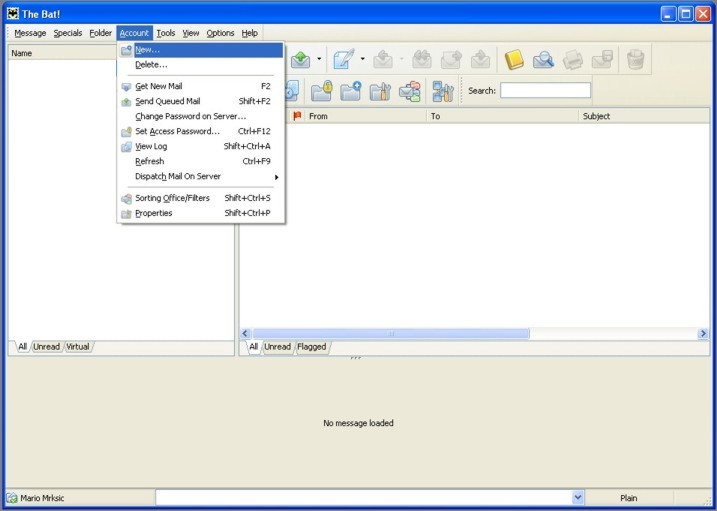Switch folder pane to Unread tab
This screenshot has height=511, width=717.
pyautogui.click(x=46, y=346)
